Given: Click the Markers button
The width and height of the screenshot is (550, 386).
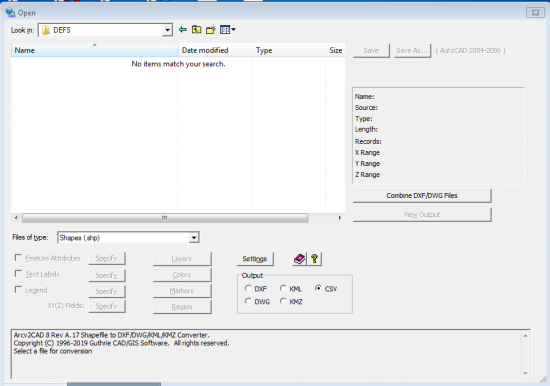Looking at the screenshot, I should pos(182,291).
